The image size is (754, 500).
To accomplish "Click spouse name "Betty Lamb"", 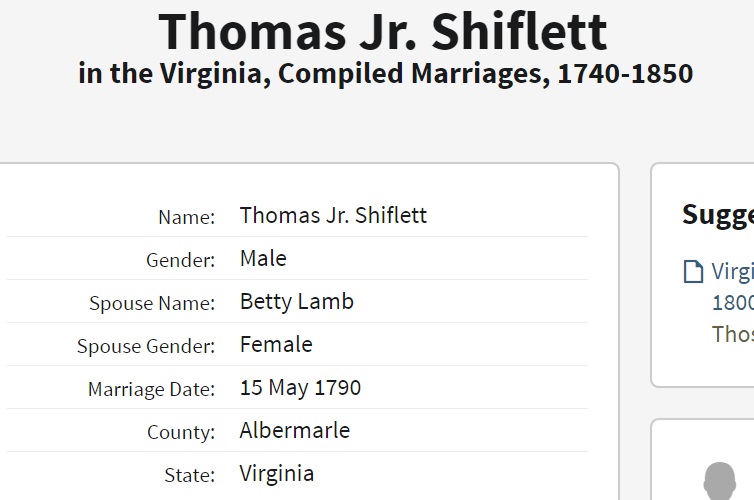I will pos(297,301).
